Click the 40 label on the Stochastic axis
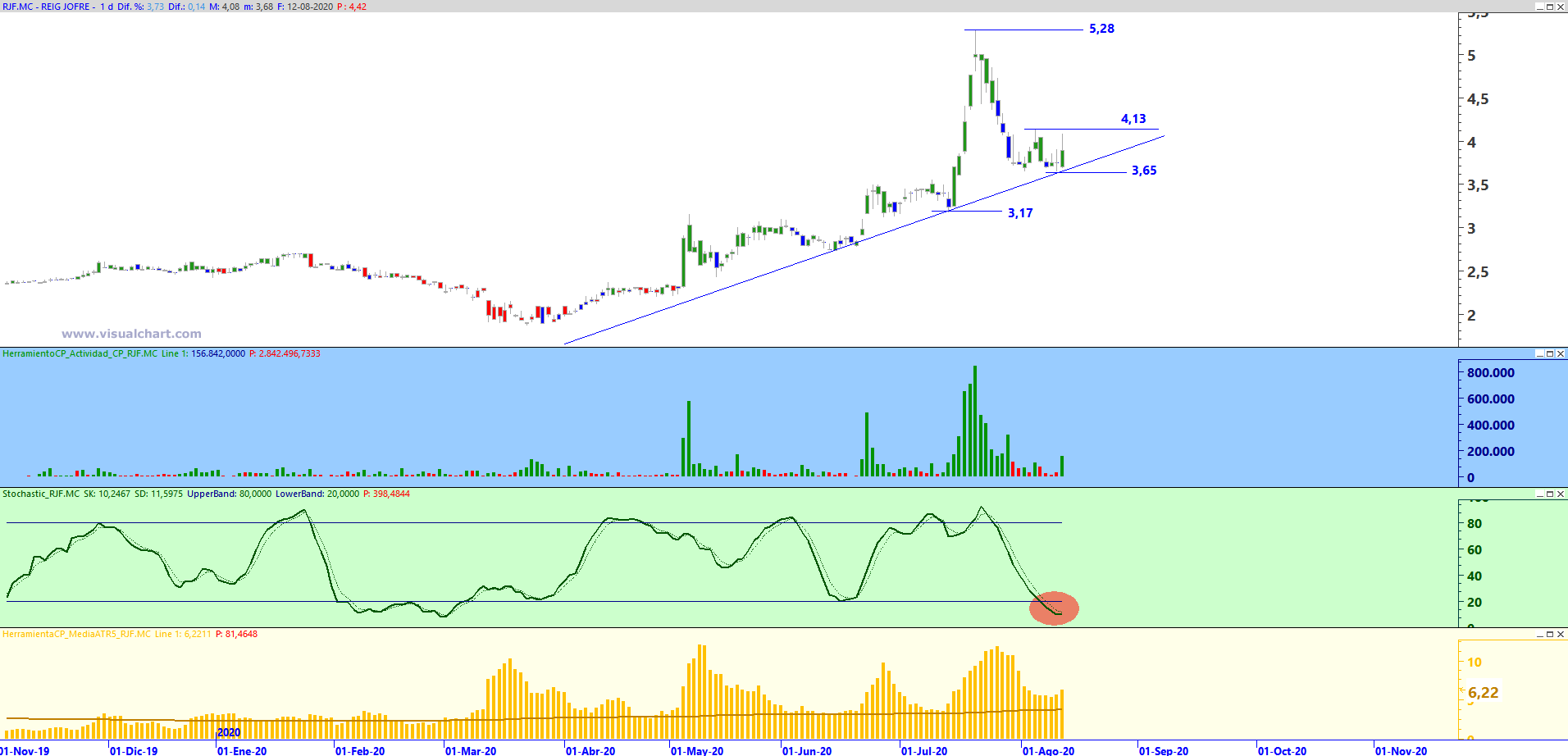1568x756 pixels. 1475,576
